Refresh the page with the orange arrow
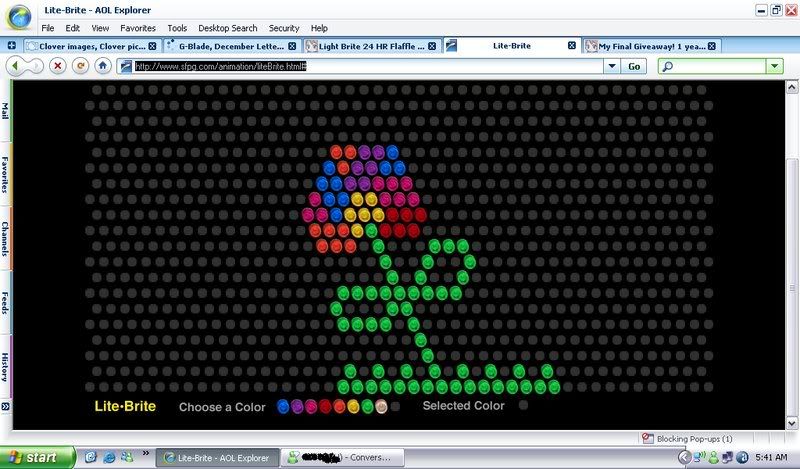The width and height of the screenshot is (800, 469). 81,66
